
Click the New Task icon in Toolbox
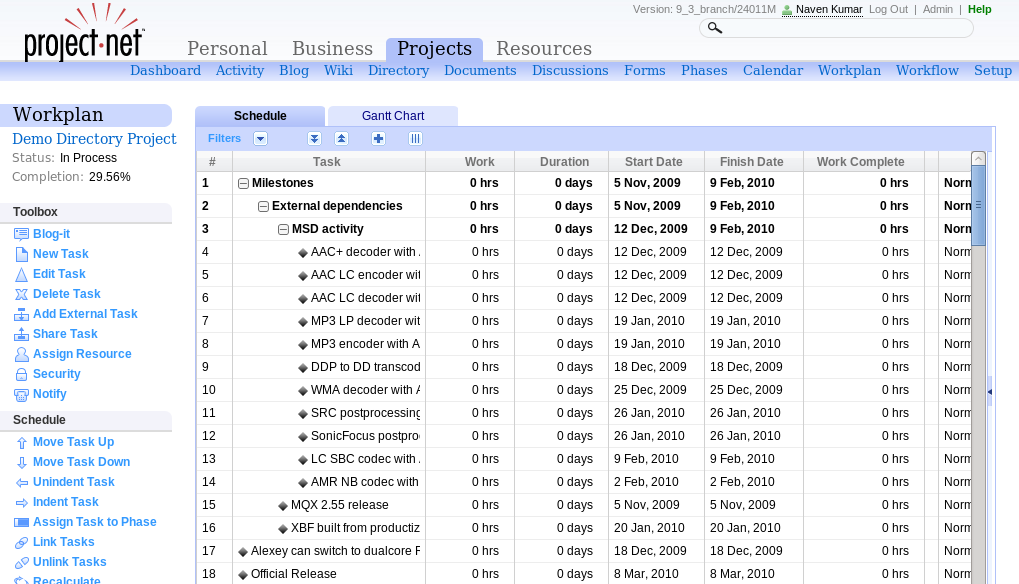coord(21,254)
